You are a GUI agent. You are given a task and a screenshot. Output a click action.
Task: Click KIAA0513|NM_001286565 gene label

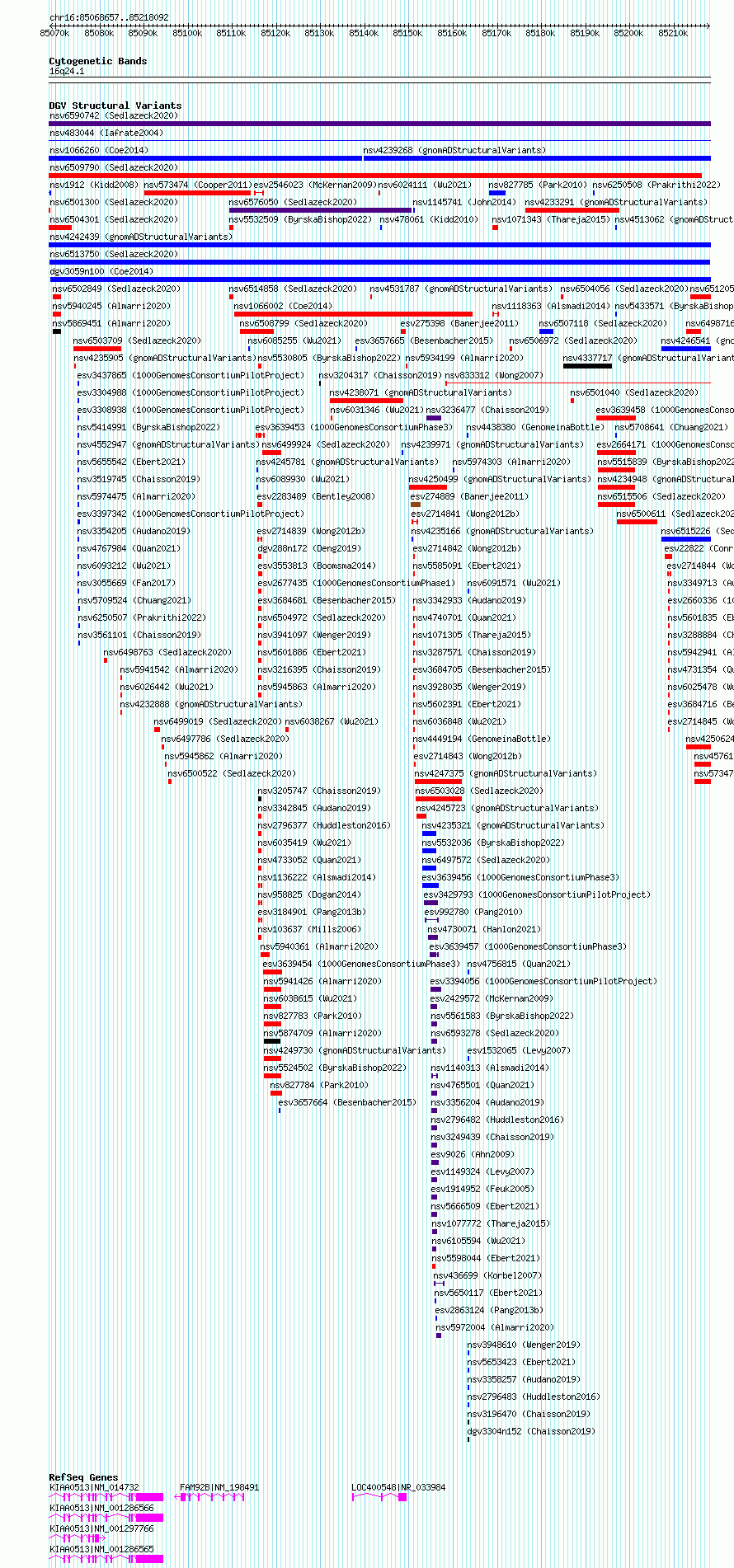click(x=101, y=1550)
